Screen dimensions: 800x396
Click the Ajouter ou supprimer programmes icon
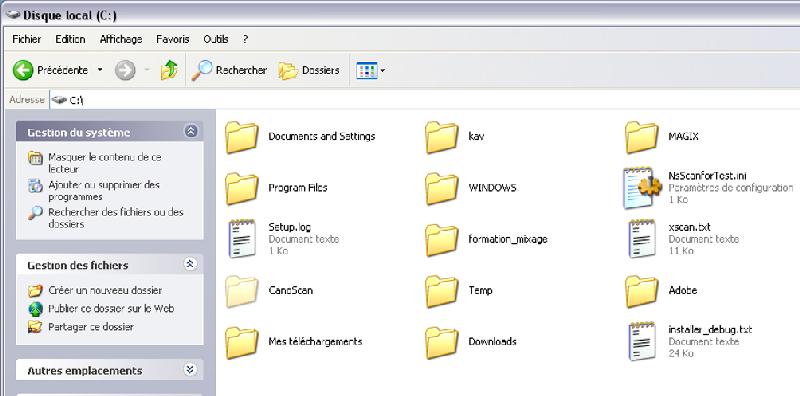(x=35, y=186)
